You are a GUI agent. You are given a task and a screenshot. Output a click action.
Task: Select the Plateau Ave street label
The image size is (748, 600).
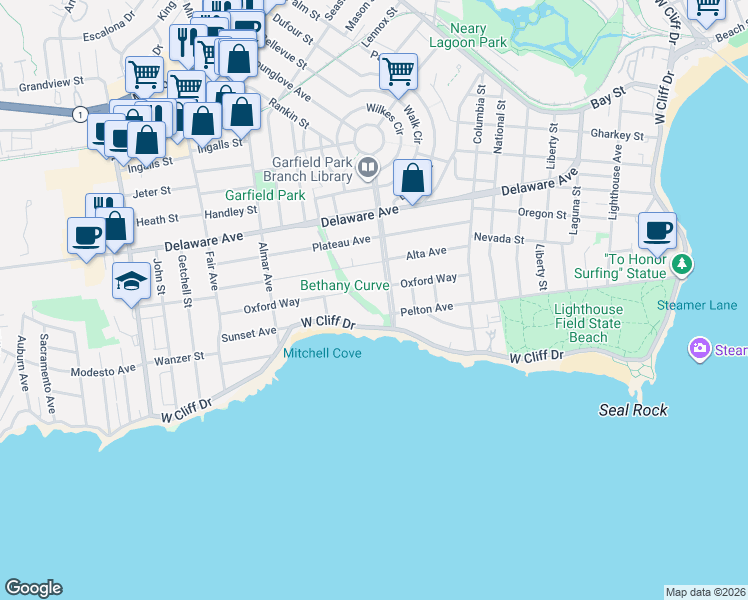pos(341,243)
